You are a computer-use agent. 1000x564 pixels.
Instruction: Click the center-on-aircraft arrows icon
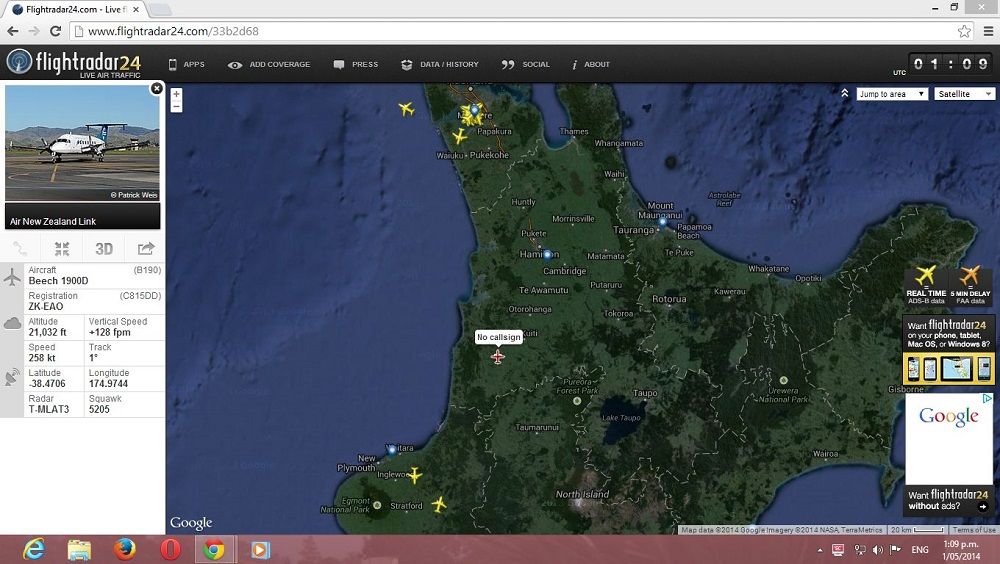coord(62,249)
